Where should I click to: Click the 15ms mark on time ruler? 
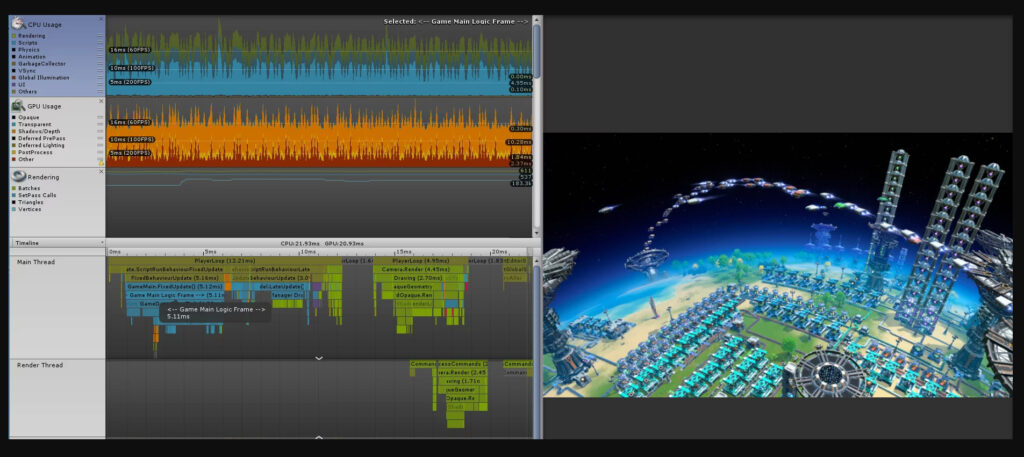(403, 251)
